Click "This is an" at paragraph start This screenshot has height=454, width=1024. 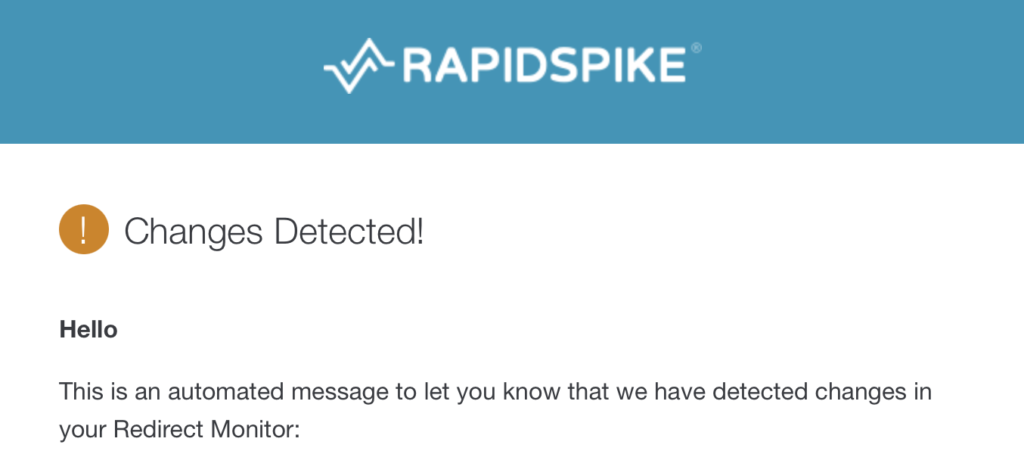[x=110, y=392]
